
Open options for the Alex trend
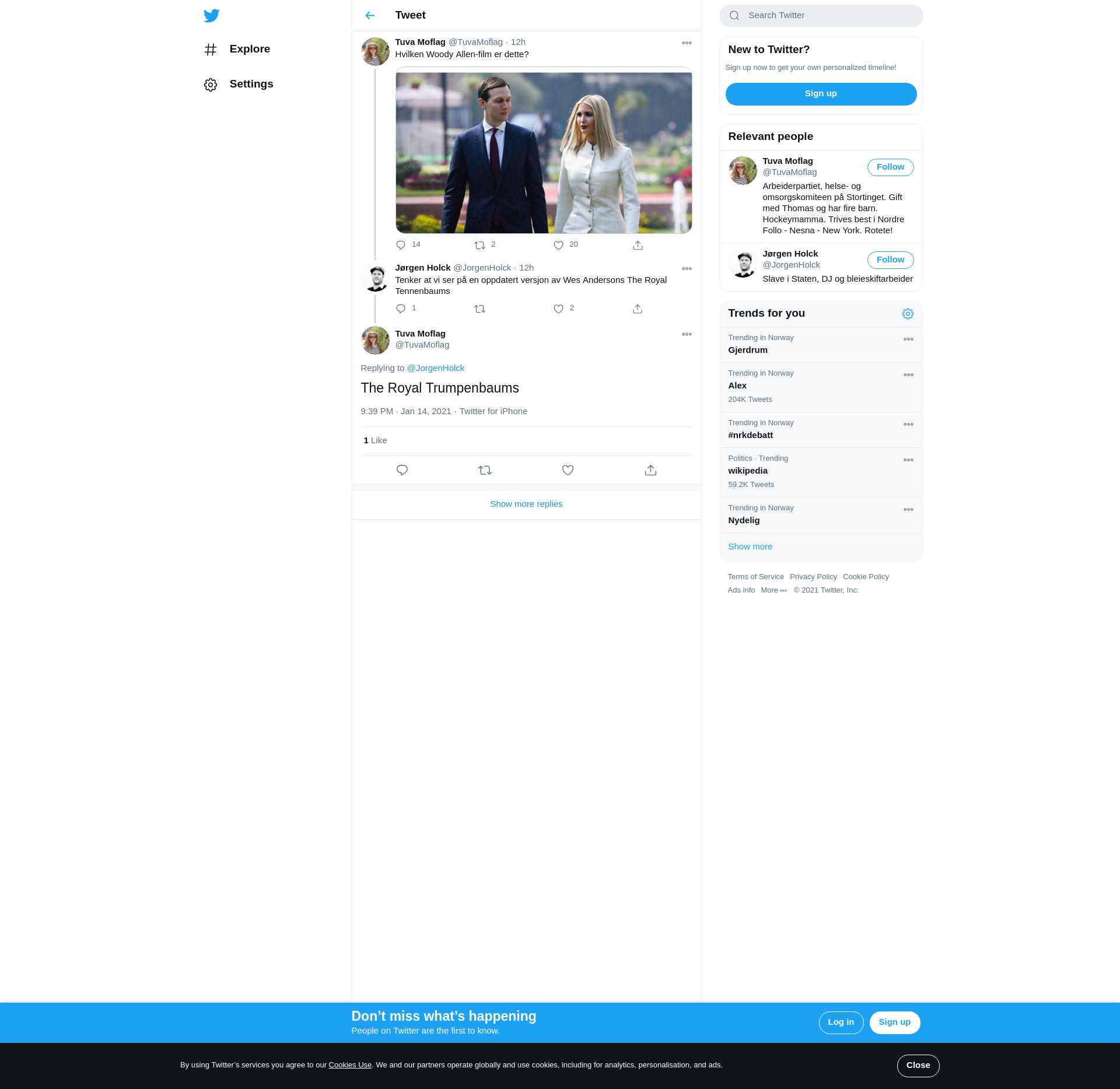click(x=908, y=375)
